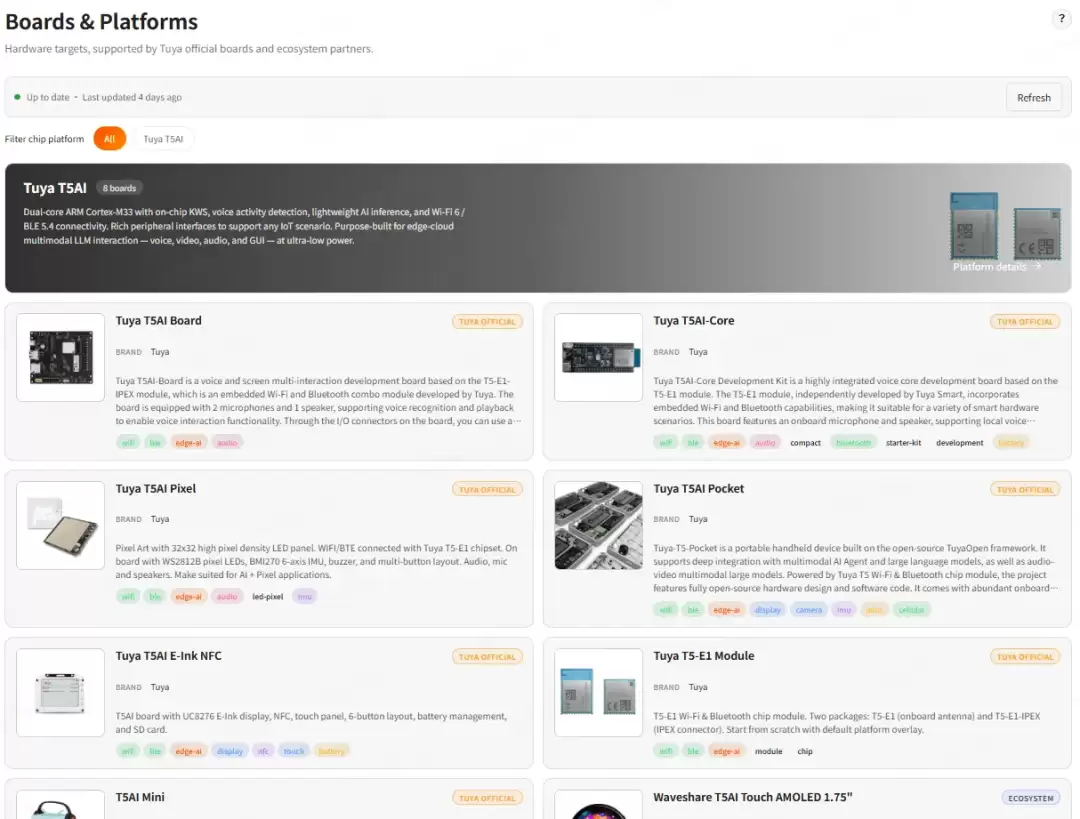Image resolution: width=1080 pixels, height=819 pixels.
Task: Click touch tag on T5AI E-Ink NFC
Action: pyautogui.click(x=293, y=751)
